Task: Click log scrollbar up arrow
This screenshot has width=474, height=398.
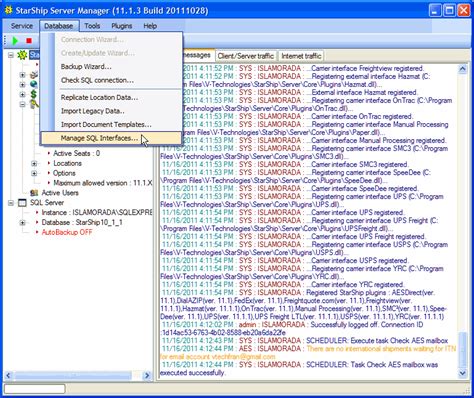Action: click(462, 69)
